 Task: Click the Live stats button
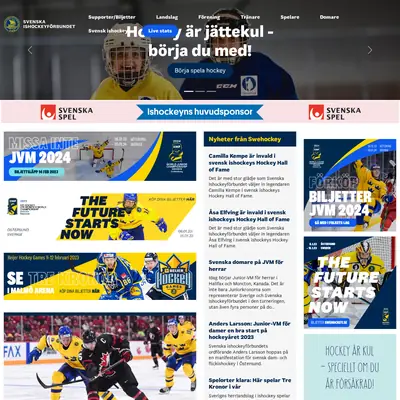(160, 31)
